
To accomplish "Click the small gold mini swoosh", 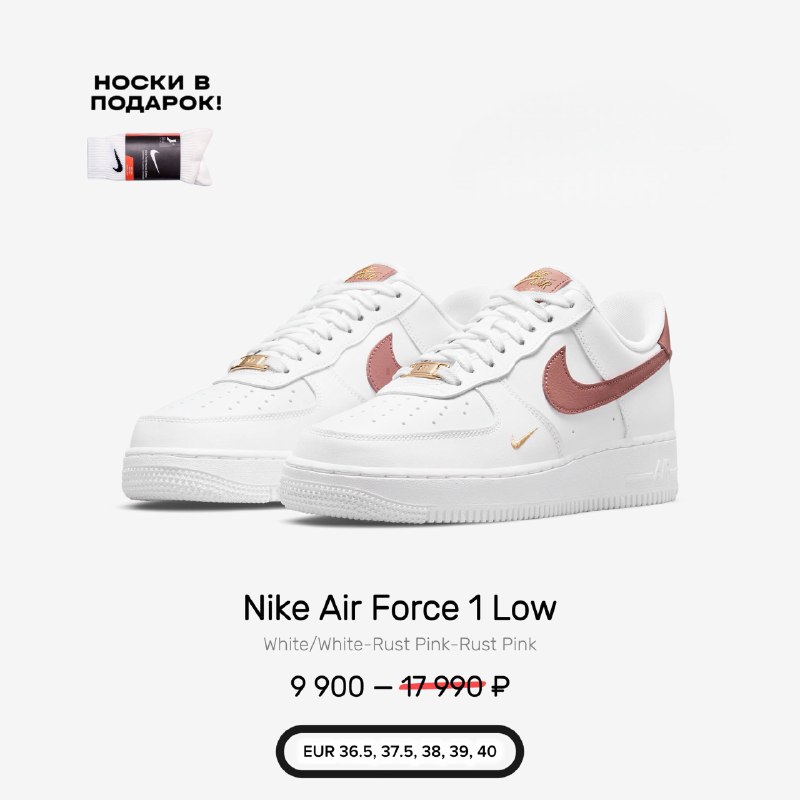I will tap(524, 438).
